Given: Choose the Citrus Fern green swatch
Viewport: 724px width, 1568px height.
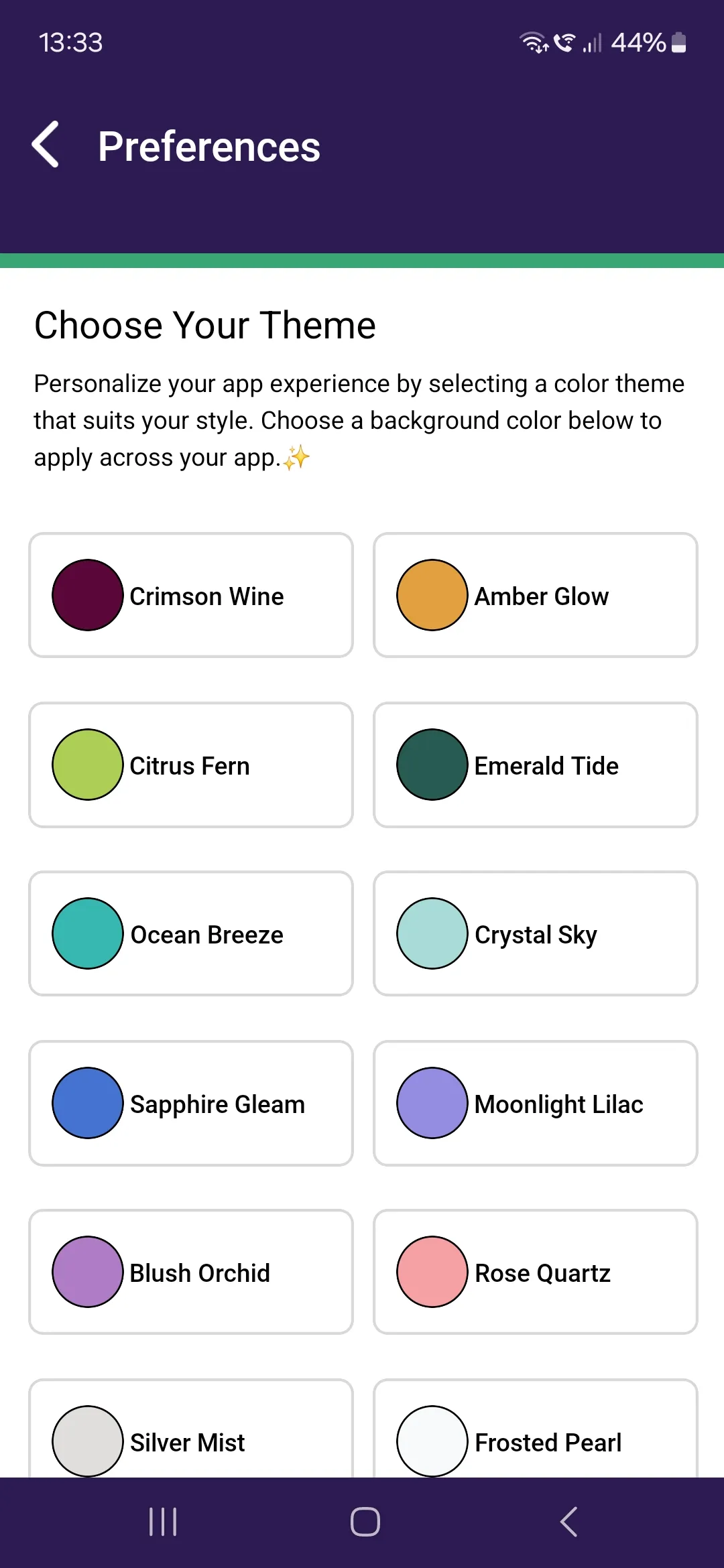Looking at the screenshot, I should click(x=88, y=765).
